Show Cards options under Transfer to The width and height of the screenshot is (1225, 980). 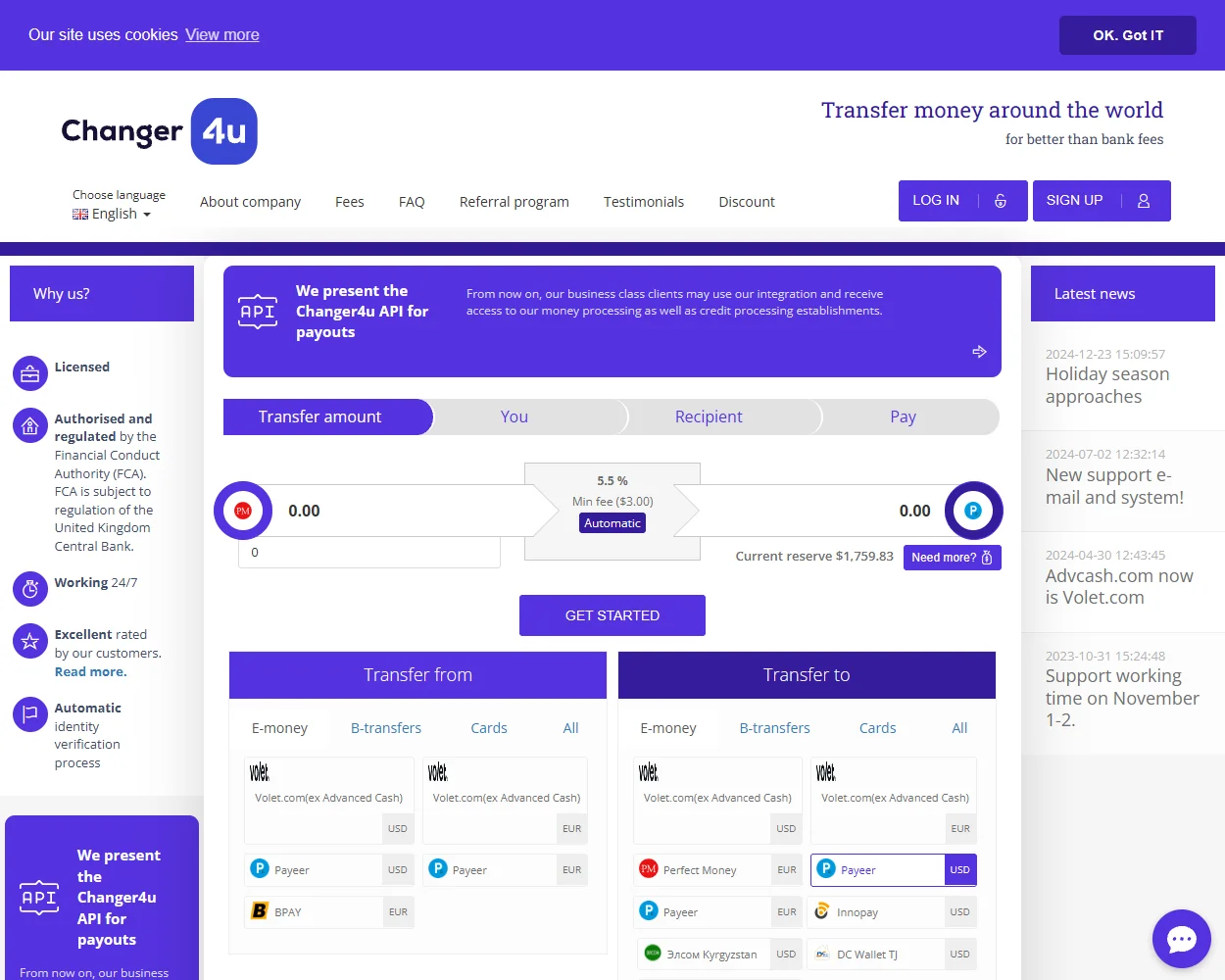pyautogui.click(x=878, y=728)
